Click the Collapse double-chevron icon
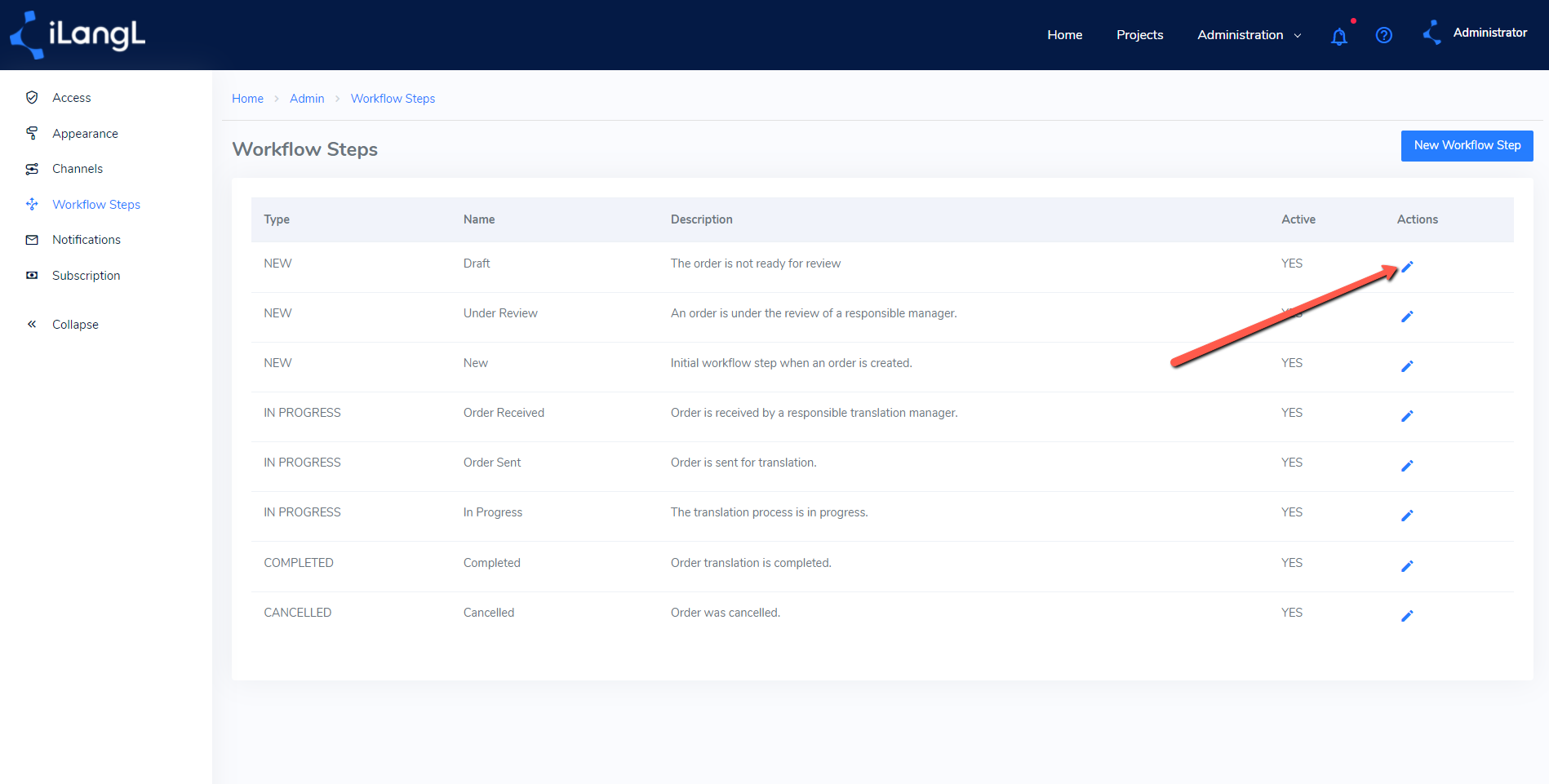1549x784 pixels. [x=32, y=324]
